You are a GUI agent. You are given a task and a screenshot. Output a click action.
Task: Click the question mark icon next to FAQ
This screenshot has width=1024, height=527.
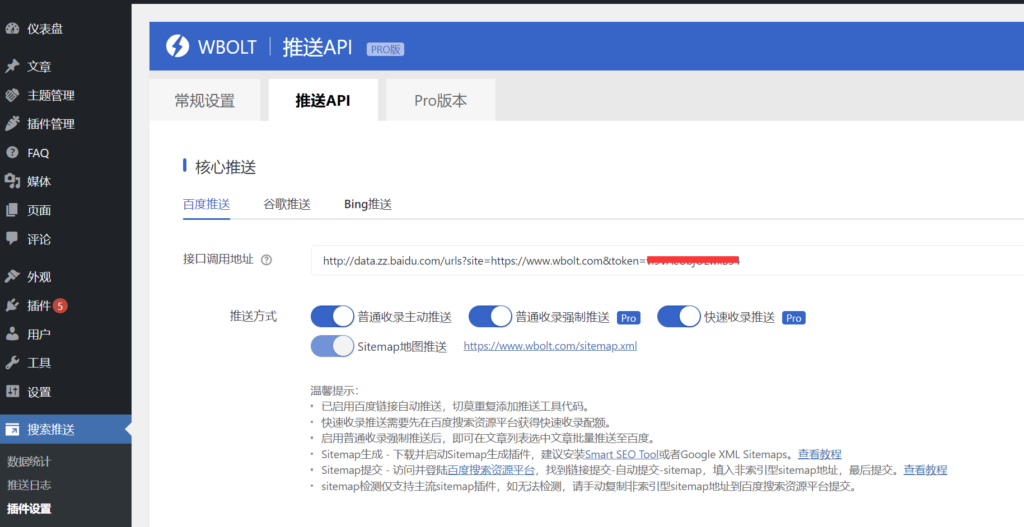(12, 153)
